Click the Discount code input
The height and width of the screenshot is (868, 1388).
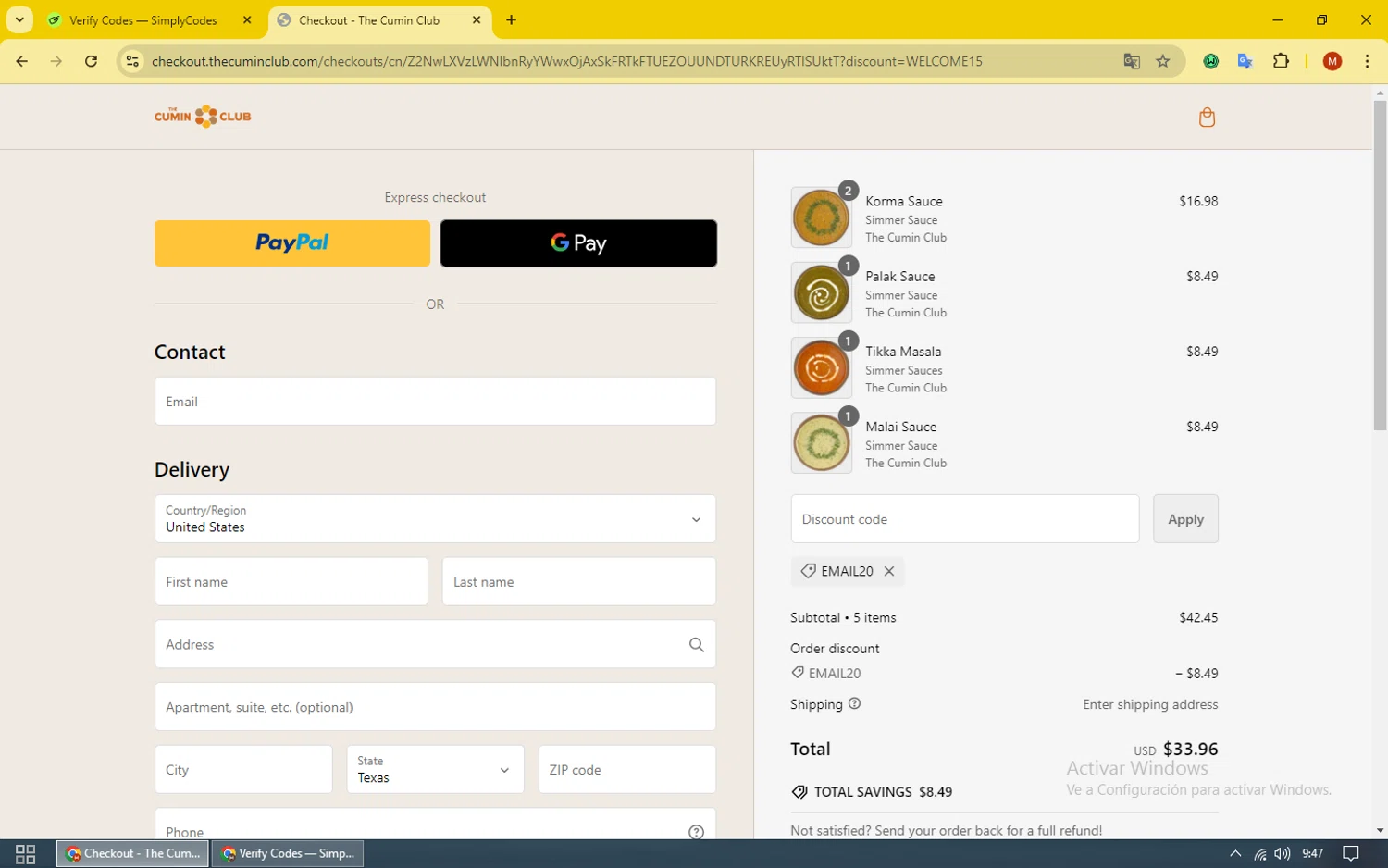965,519
